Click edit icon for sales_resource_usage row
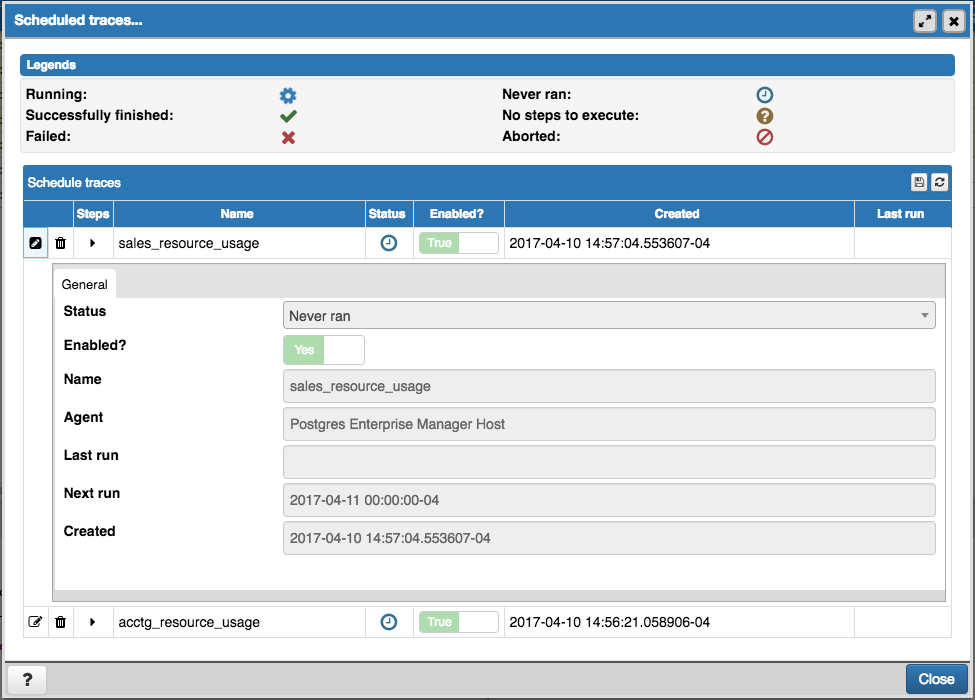This screenshot has height=700, width=975. 35,243
